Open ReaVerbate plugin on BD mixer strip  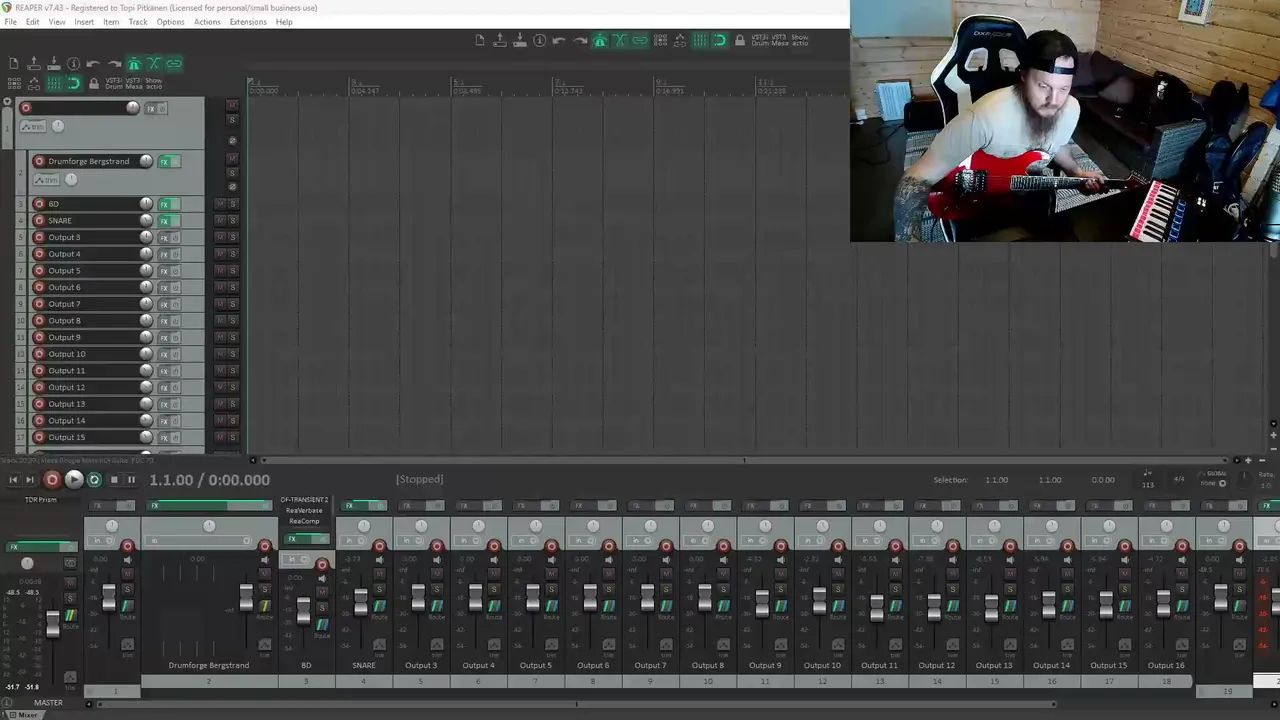[304, 510]
